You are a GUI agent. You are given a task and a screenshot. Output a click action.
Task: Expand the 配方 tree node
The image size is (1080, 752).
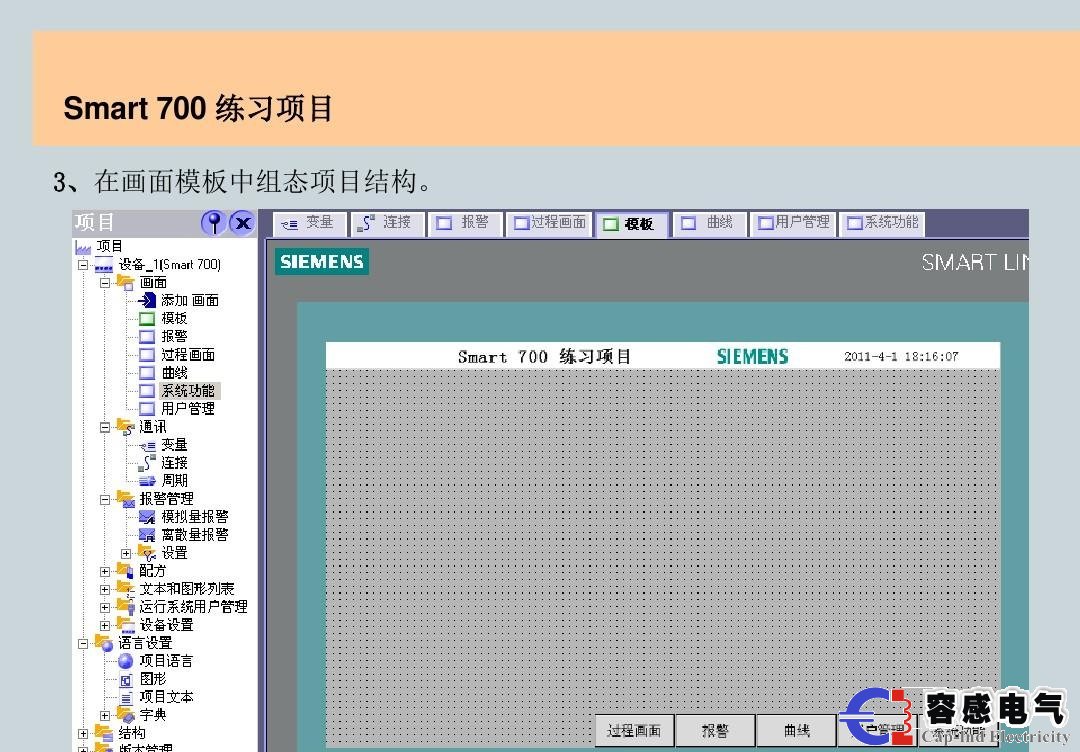tap(105, 571)
